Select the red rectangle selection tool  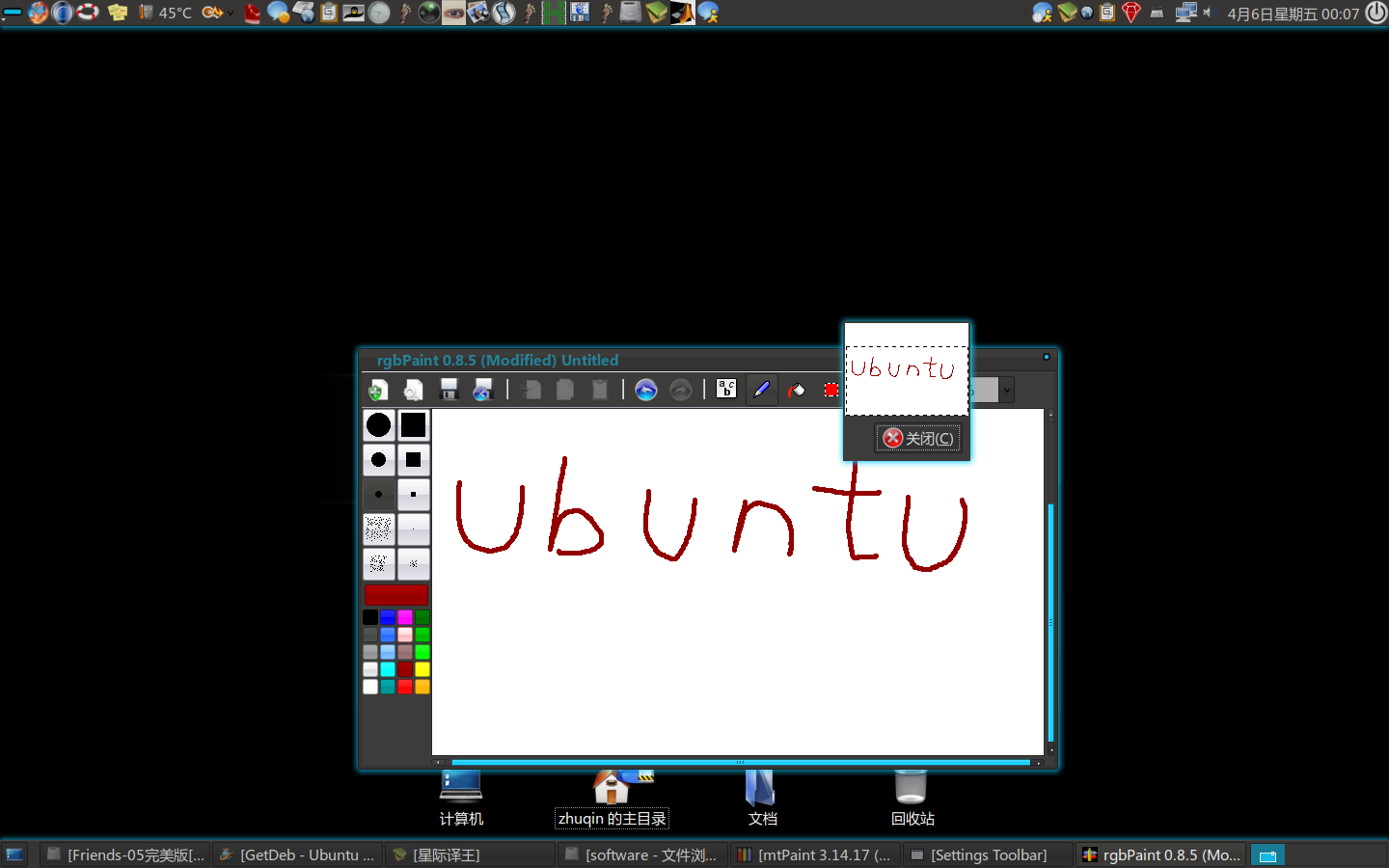(831, 390)
